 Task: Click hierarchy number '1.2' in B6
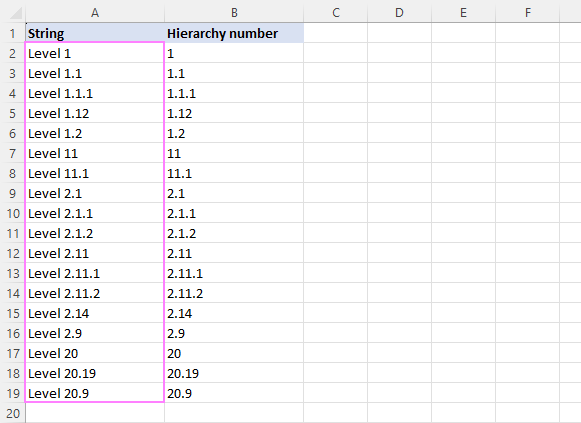tap(234, 133)
